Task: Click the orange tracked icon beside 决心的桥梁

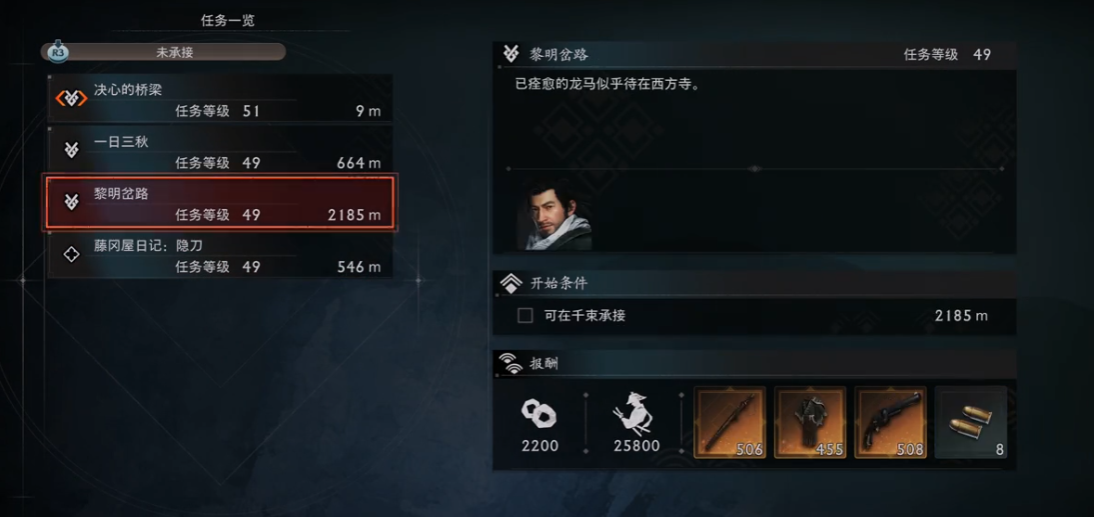Action: pyautogui.click(x=71, y=98)
